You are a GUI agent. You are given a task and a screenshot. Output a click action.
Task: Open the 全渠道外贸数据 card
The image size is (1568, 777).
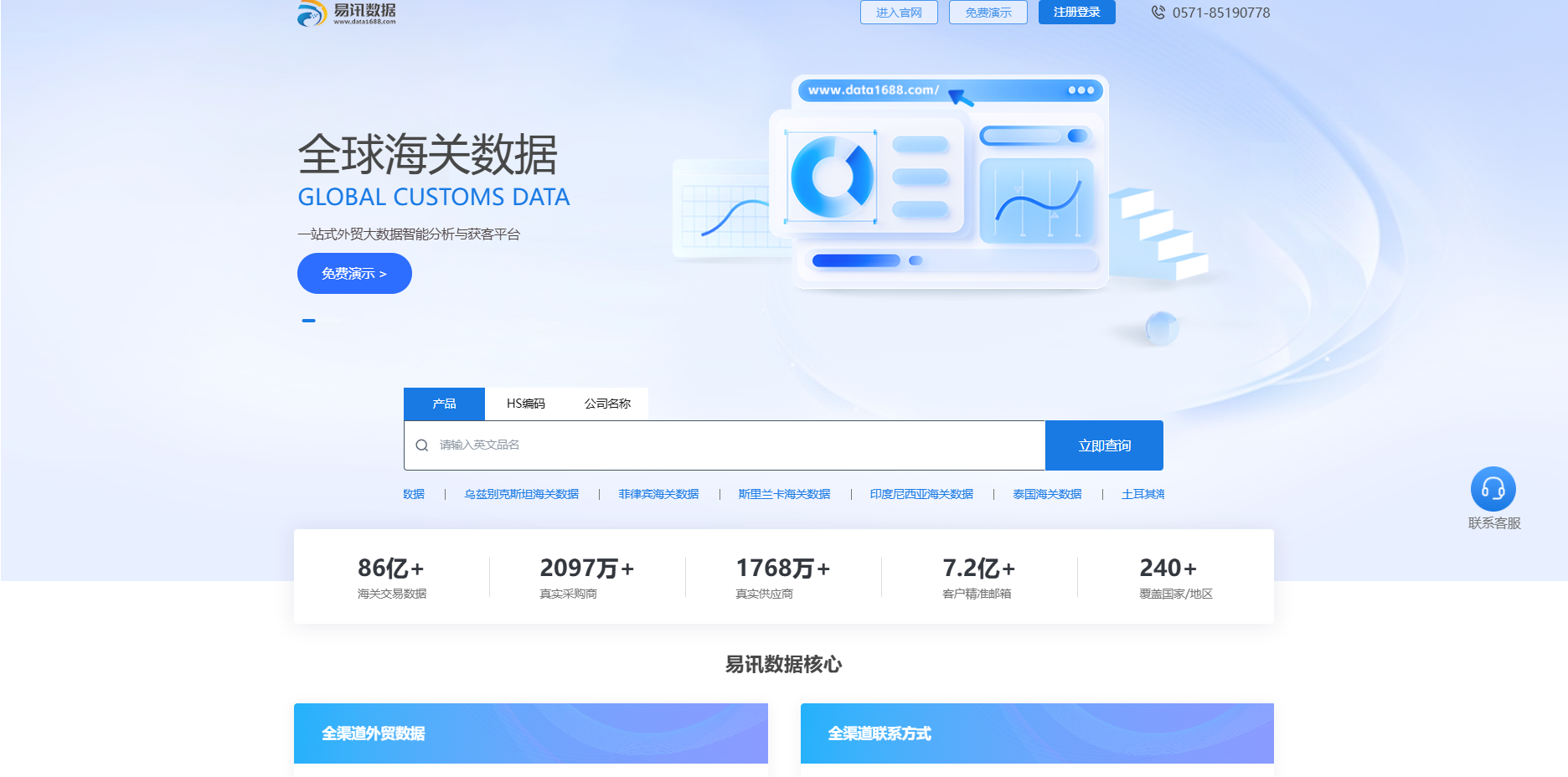click(x=530, y=733)
